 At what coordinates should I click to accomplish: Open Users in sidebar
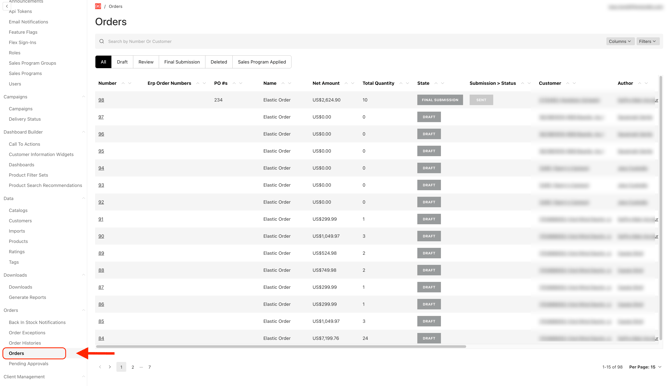tap(15, 84)
